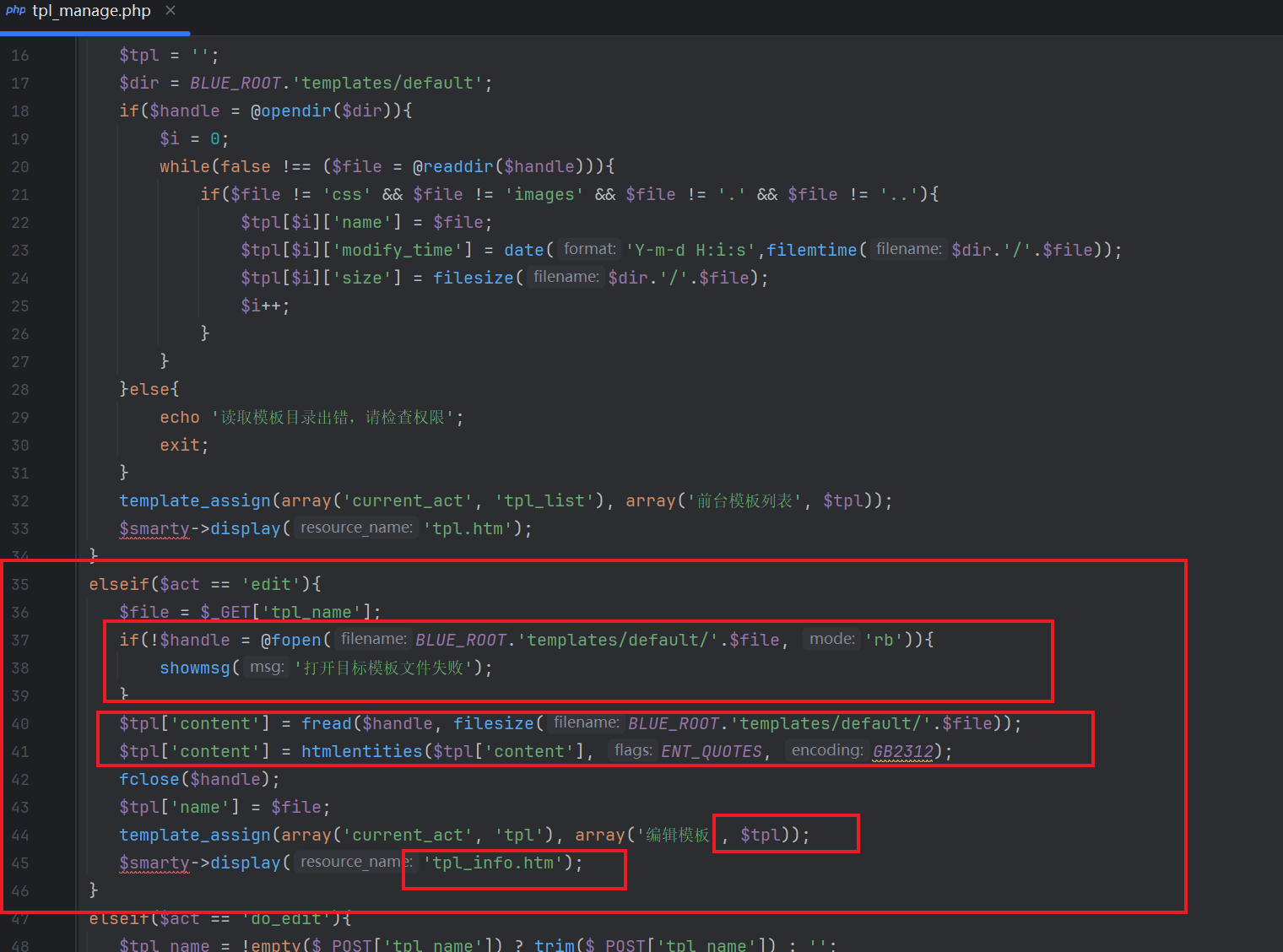Click the ENT_QUOTES constant
Viewport: 1283px width, 952px height.
[712, 751]
